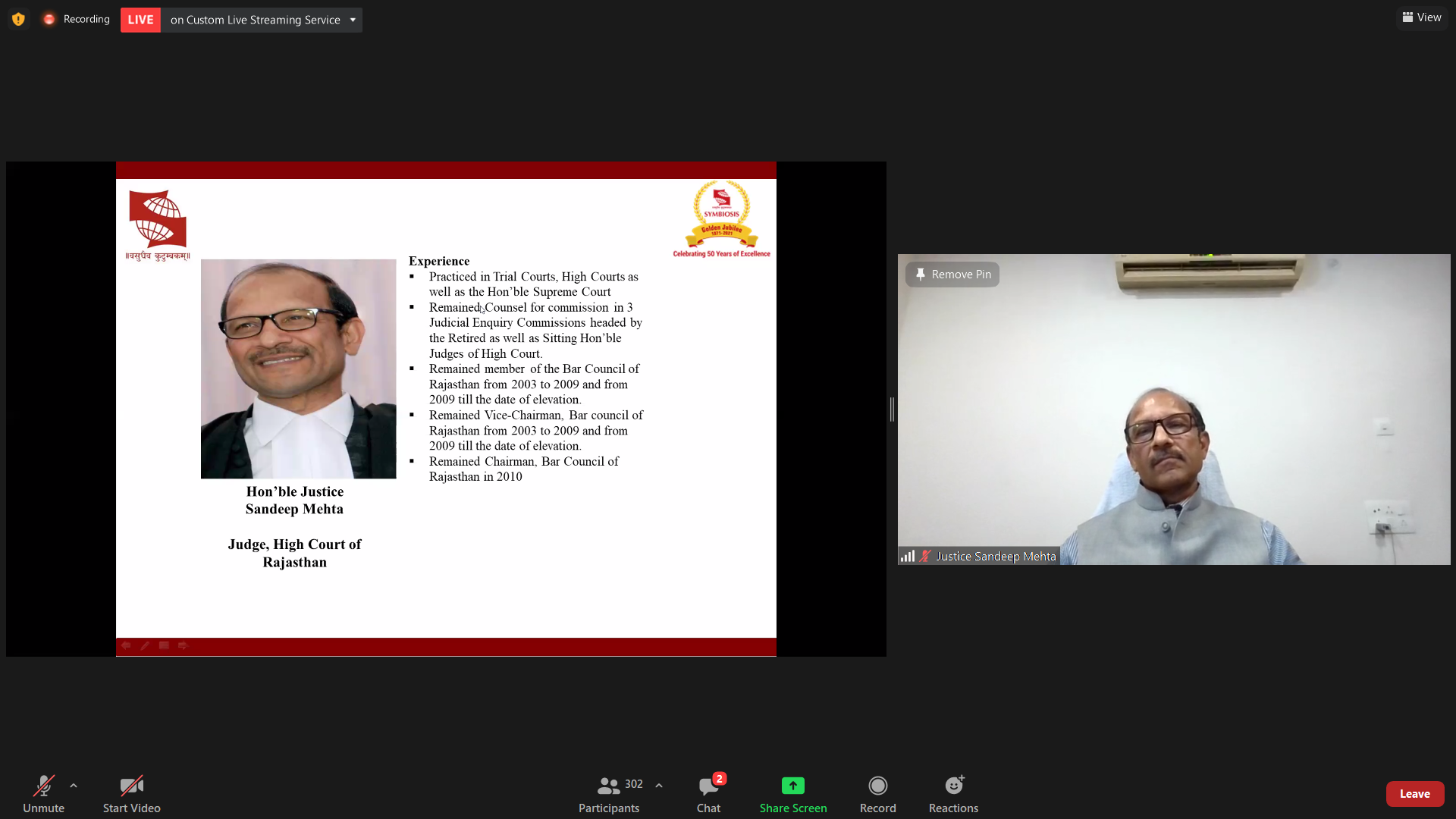Expand the audio options caret beside Unmute
The width and height of the screenshot is (1456, 819).
coord(74,786)
